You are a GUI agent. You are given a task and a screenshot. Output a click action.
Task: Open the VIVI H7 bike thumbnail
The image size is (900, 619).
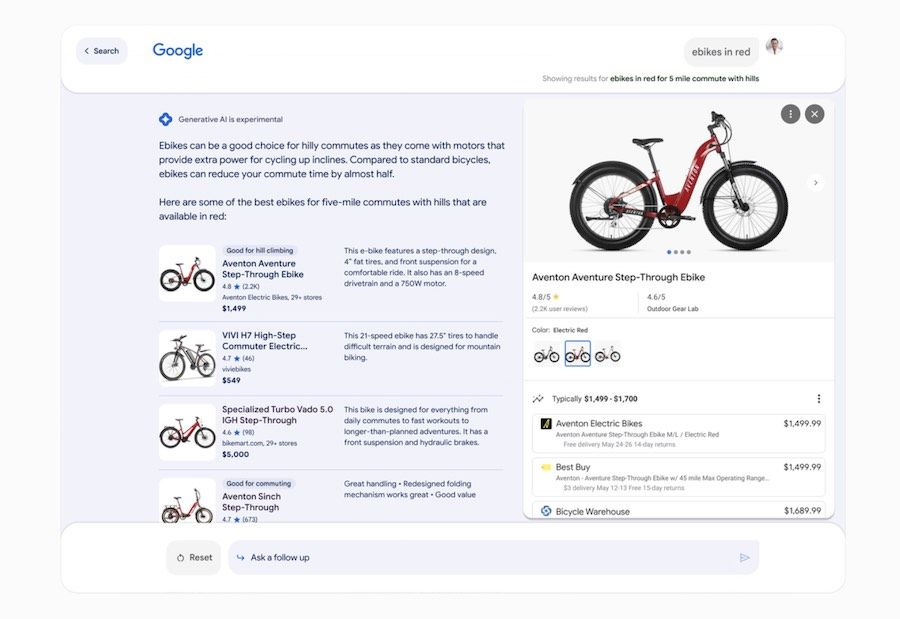(x=188, y=358)
